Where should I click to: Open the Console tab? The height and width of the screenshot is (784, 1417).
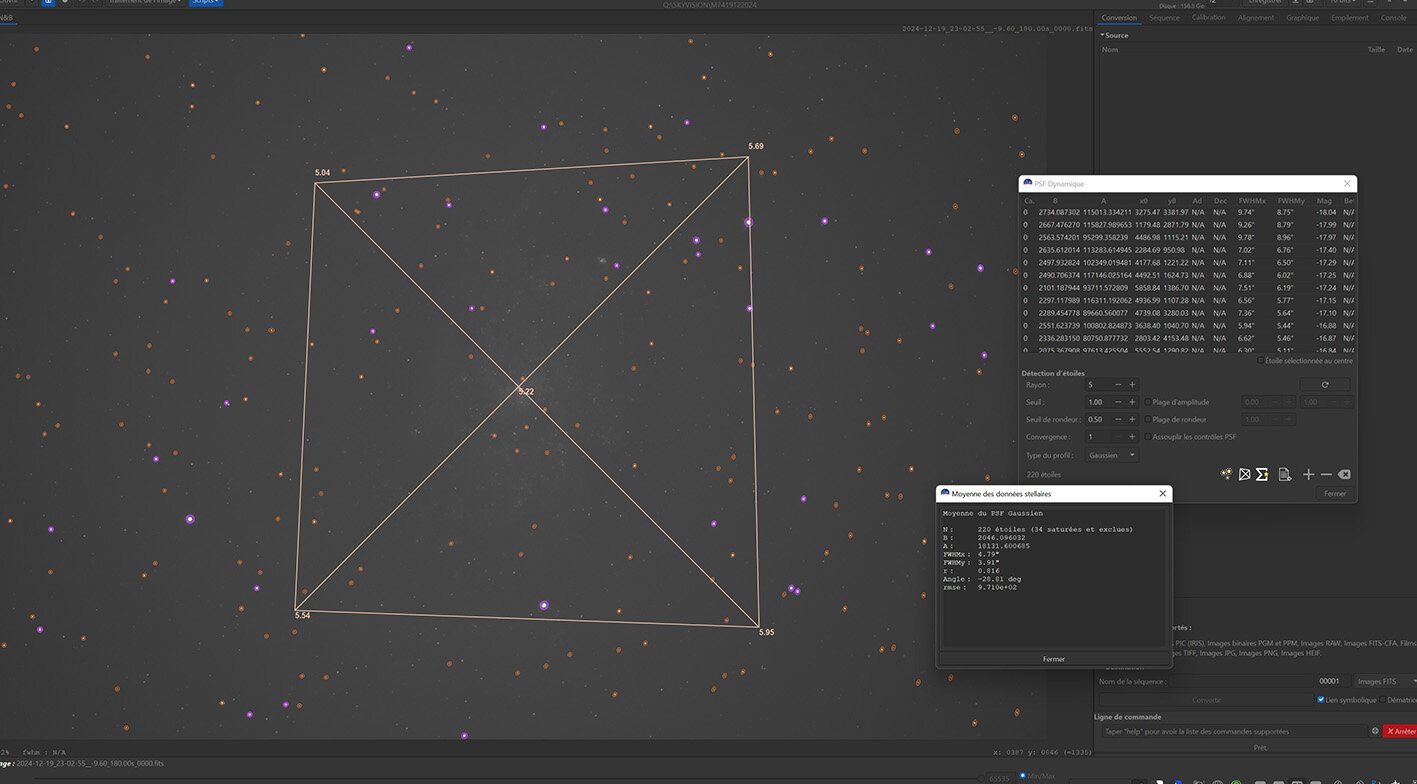point(1394,18)
